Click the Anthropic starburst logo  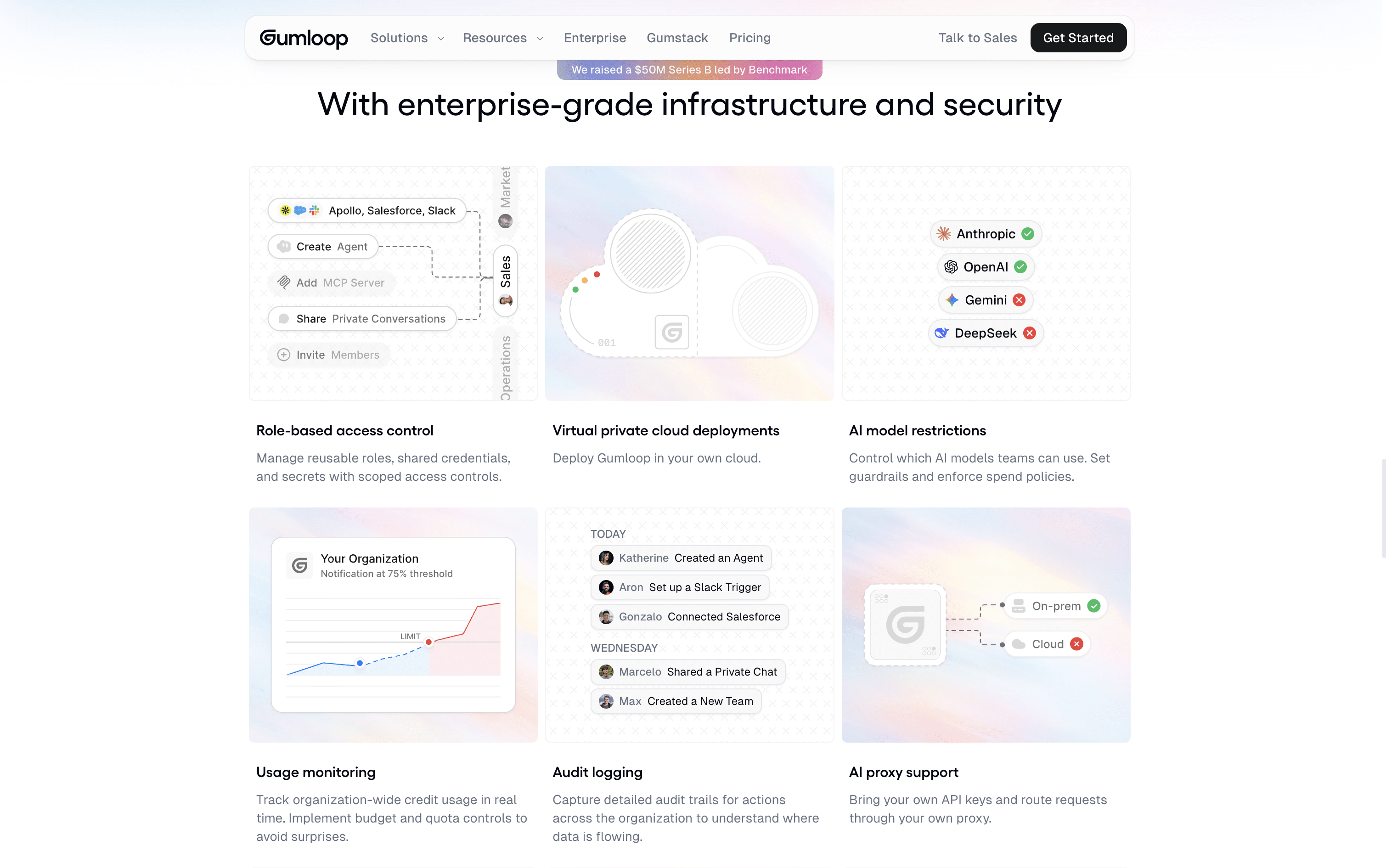(943, 234)
